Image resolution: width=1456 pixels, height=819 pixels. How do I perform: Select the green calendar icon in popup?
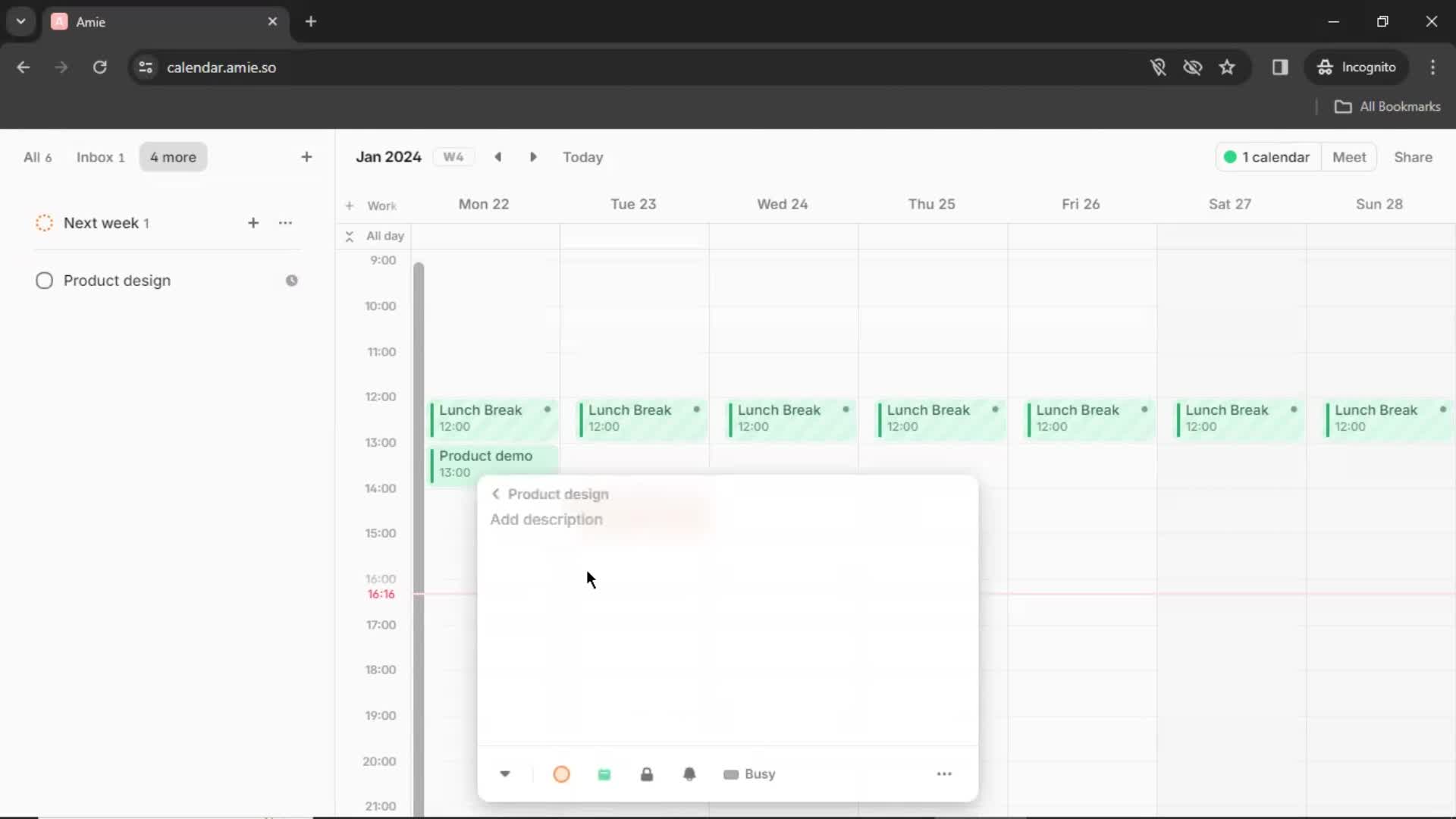click(x=604, y=774)
